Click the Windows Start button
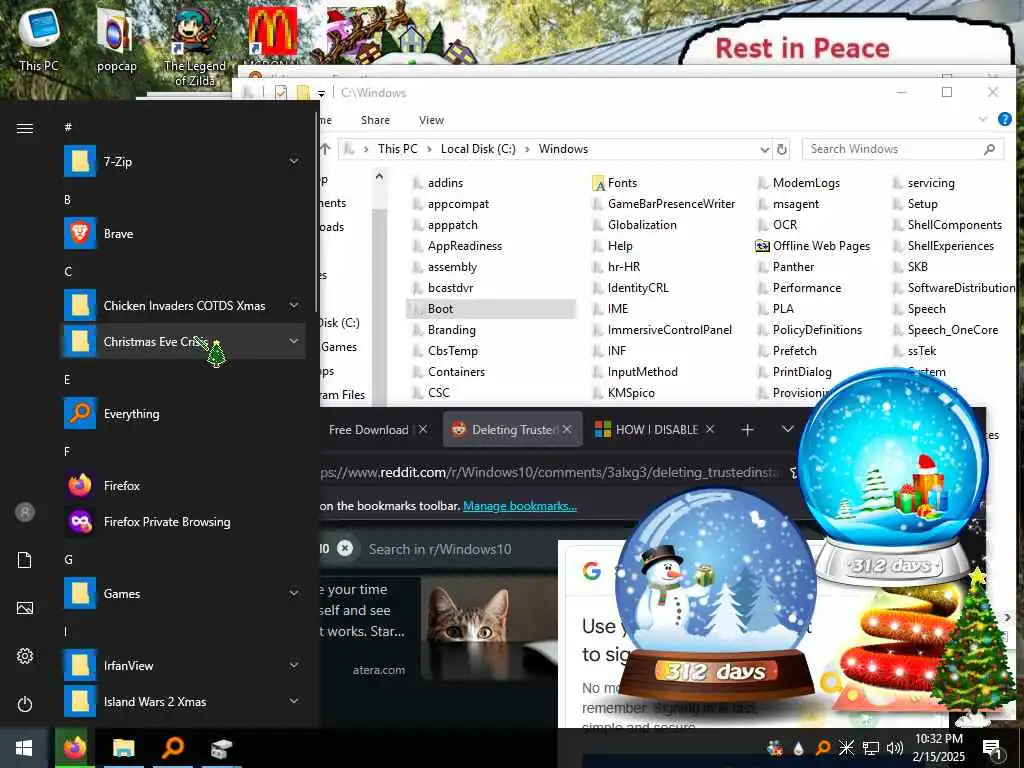1024x768 pixels. (24, 748)
